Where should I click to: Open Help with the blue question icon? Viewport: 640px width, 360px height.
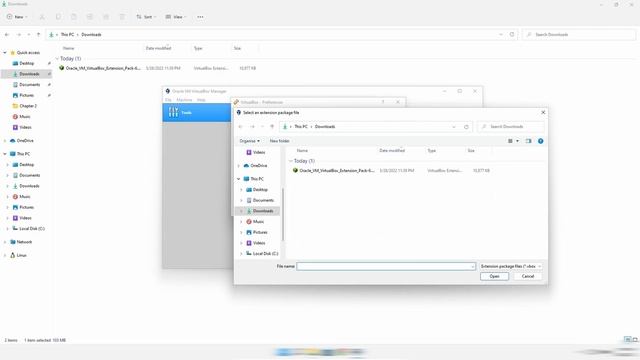(x=540, y=141)
